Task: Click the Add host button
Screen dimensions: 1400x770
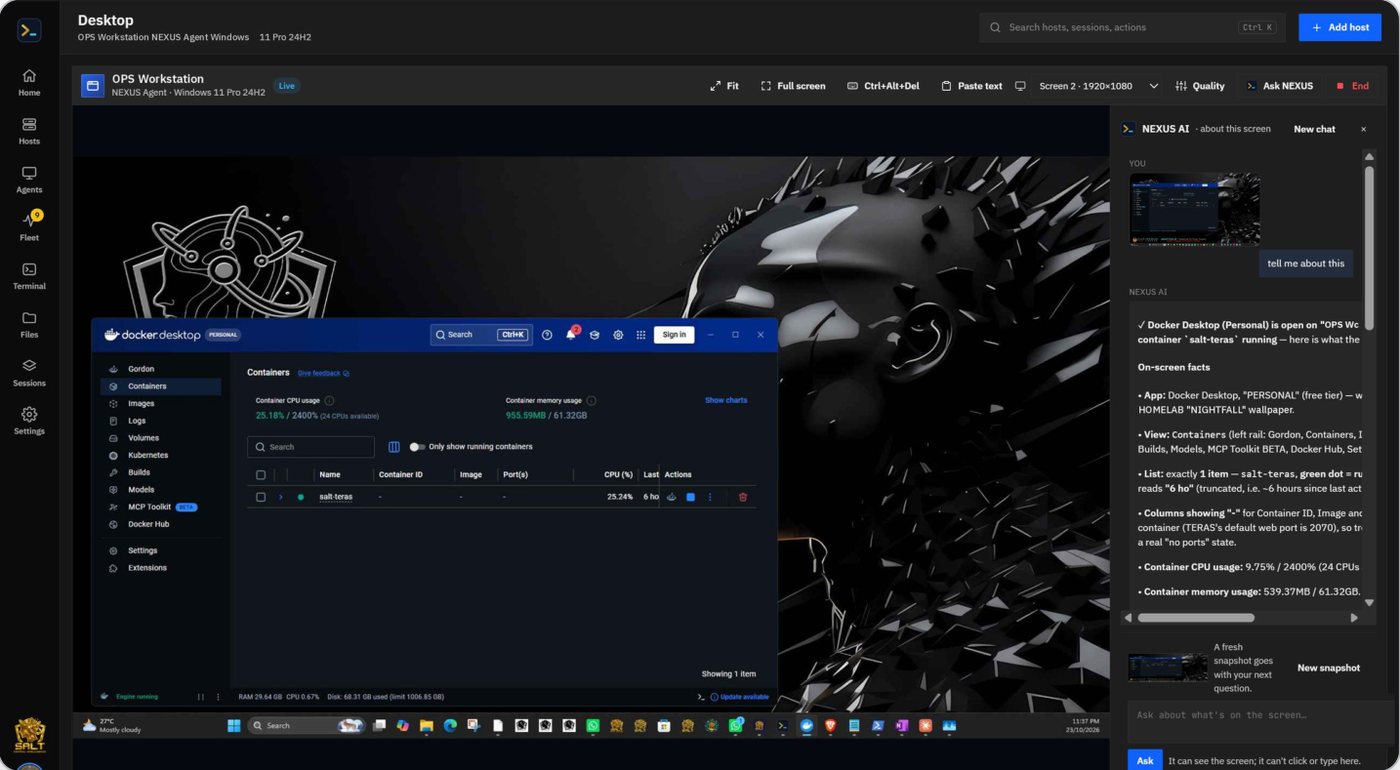Action: click(x=1339, y=27)
